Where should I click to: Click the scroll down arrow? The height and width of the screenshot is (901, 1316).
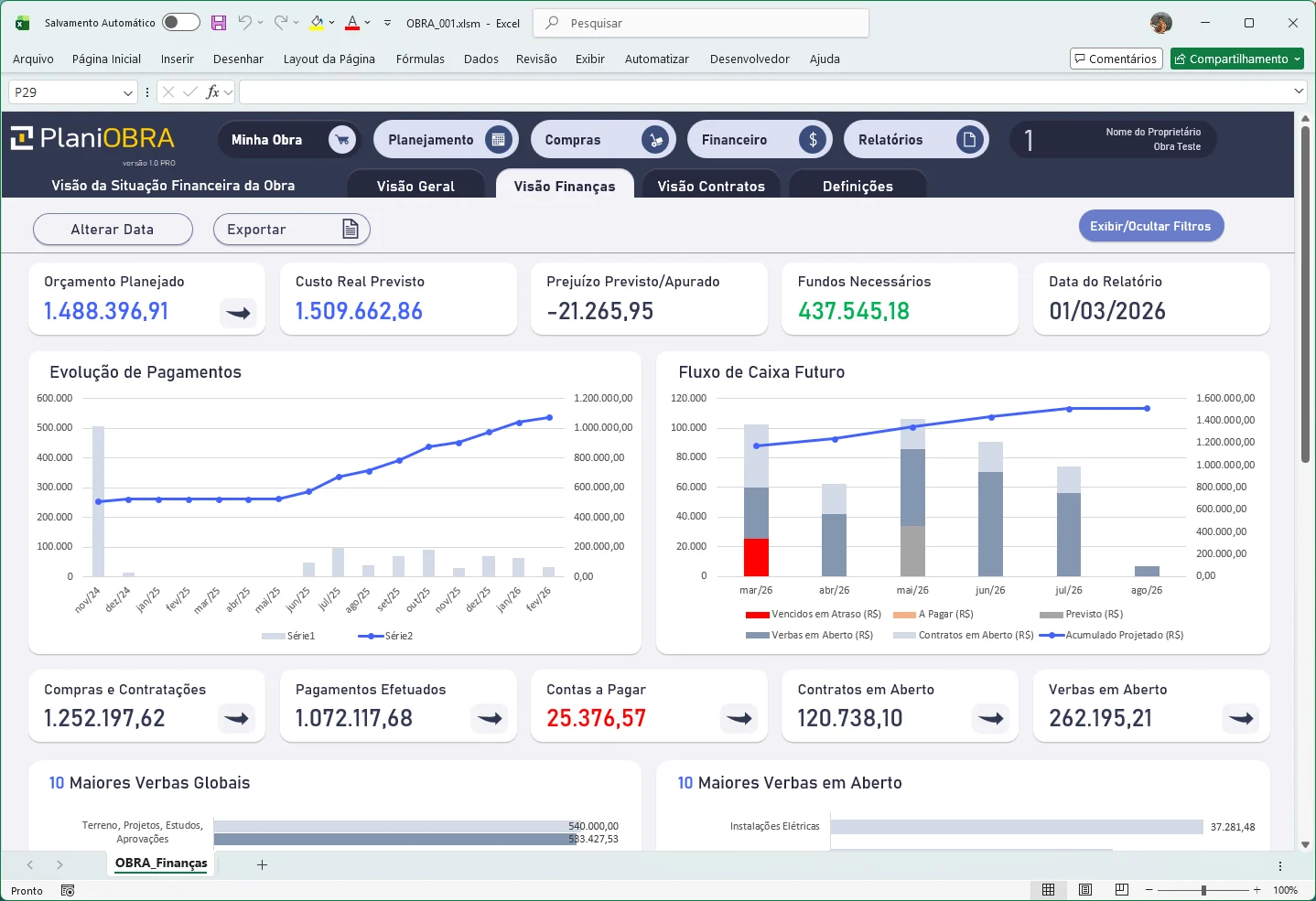[x=1306, y=845]
